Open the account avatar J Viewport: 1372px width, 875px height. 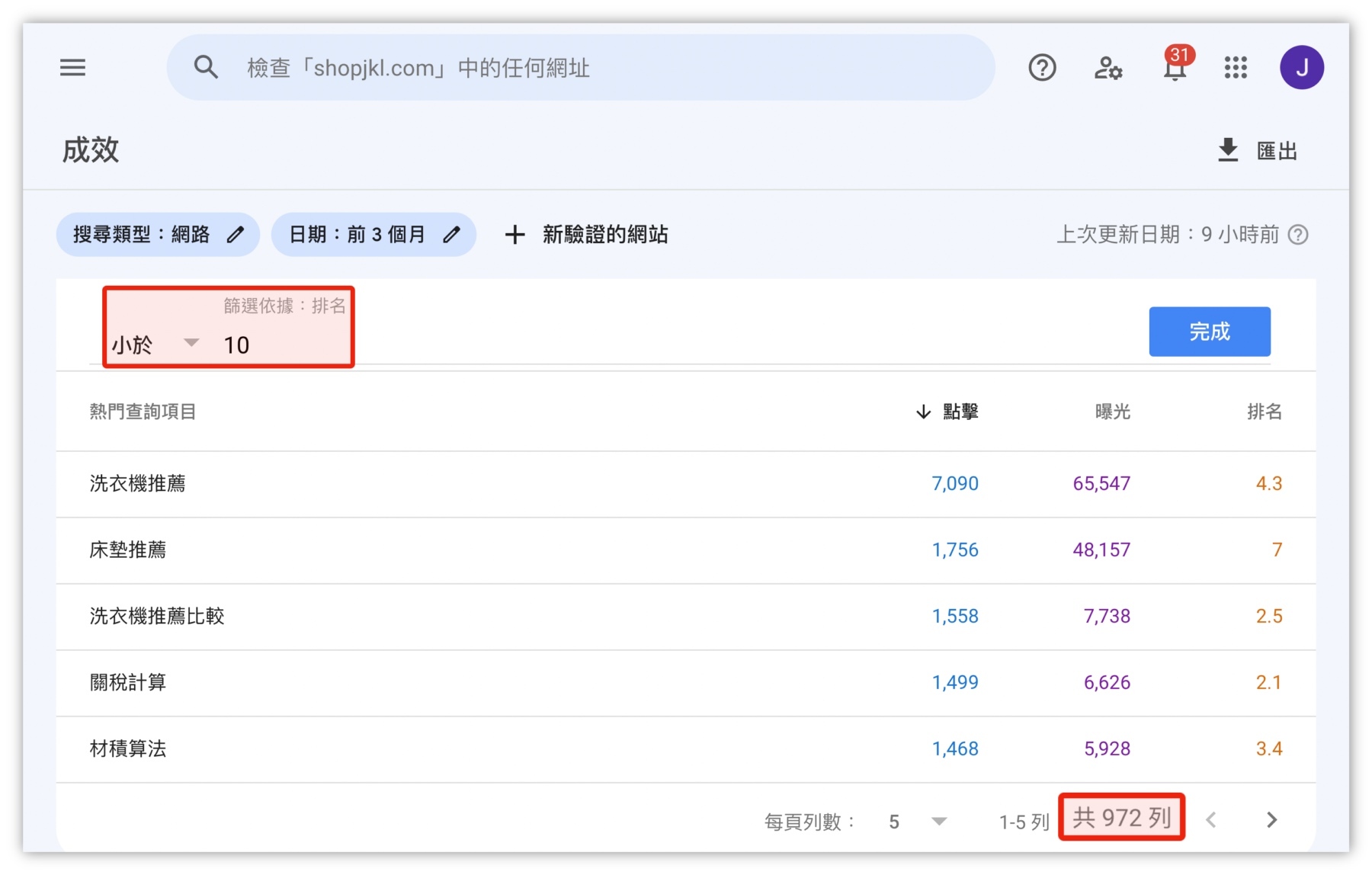point(1301,68)
